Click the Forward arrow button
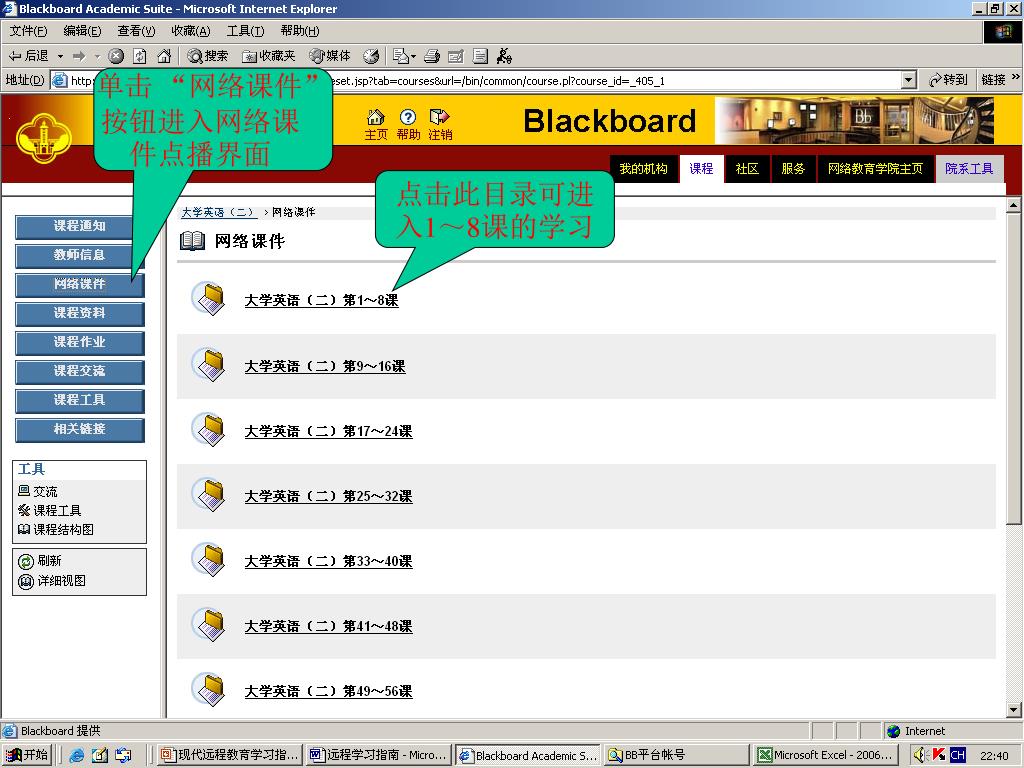 (x=79, y=56)
